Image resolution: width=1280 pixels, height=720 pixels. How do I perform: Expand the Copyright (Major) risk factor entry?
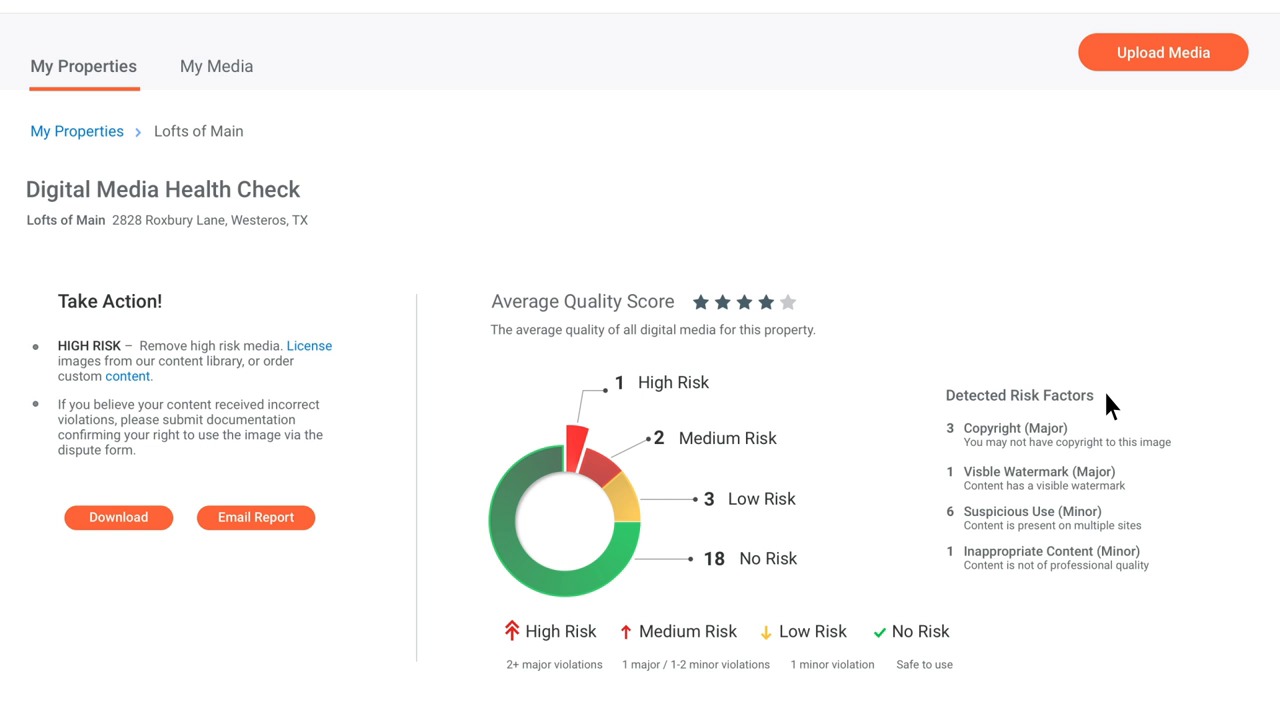point(1015,428)
